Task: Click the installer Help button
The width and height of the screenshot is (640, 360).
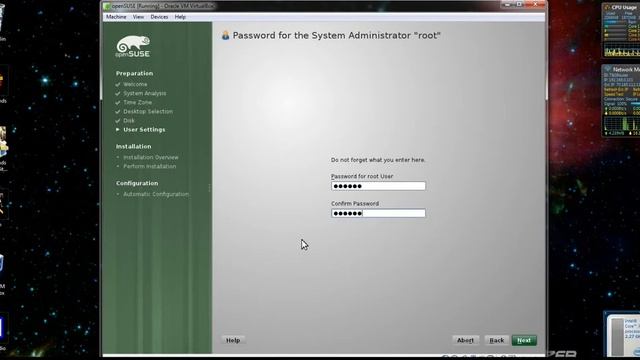Action: (233, 340)
